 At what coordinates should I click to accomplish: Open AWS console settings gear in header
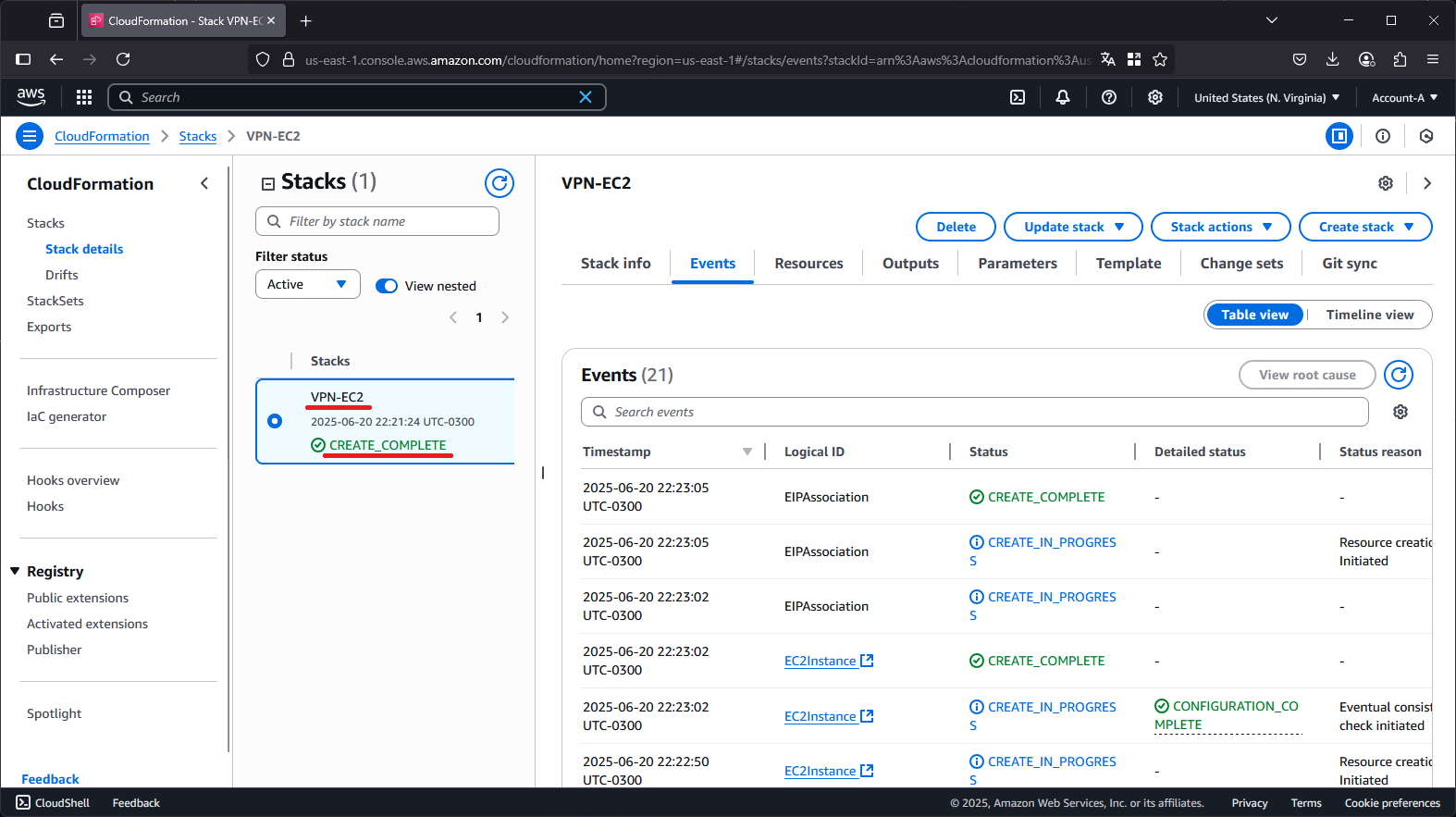[x=1155, y=97]
